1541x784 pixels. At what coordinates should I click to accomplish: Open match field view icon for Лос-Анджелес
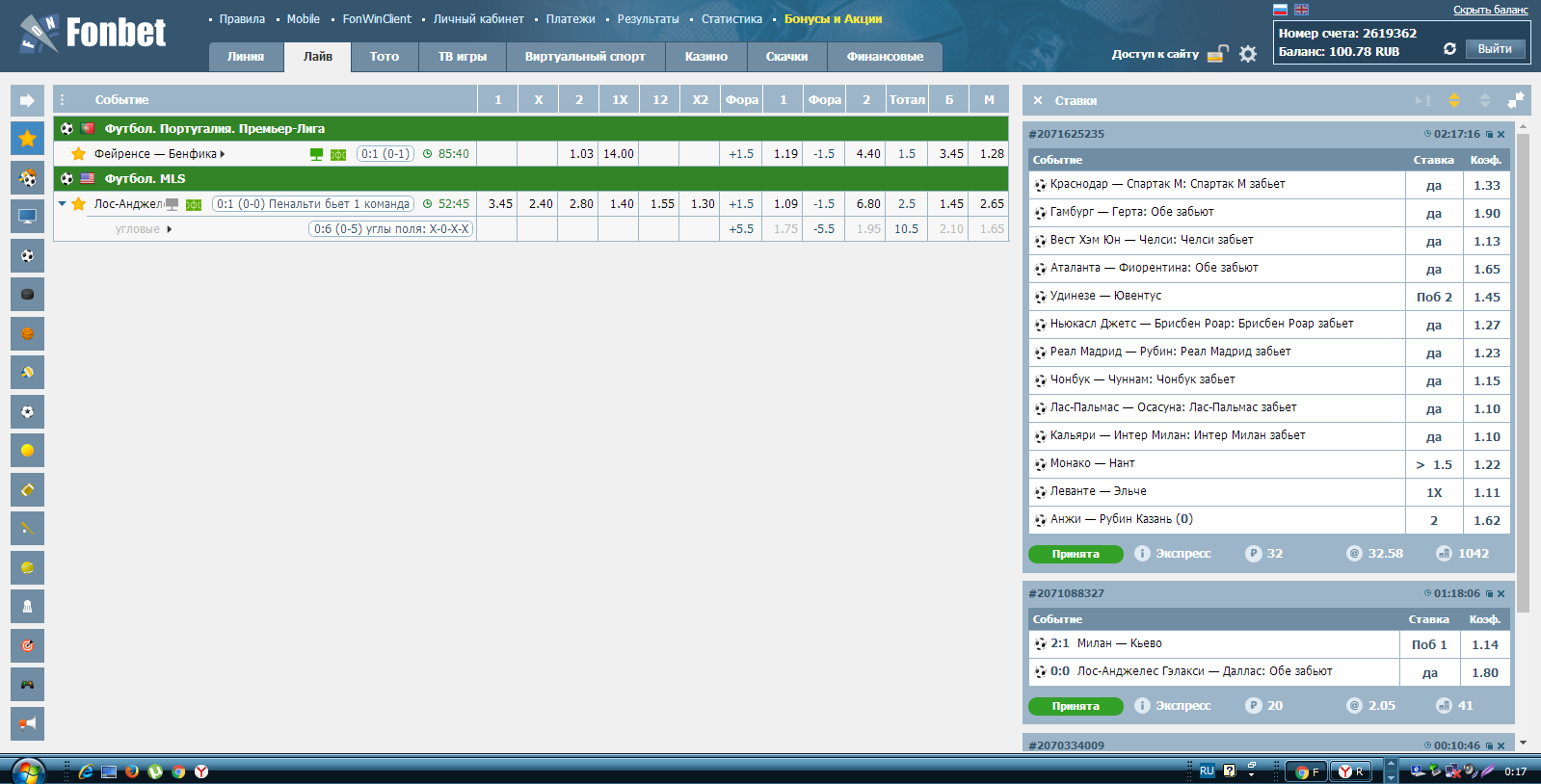(x=194, y=204)
